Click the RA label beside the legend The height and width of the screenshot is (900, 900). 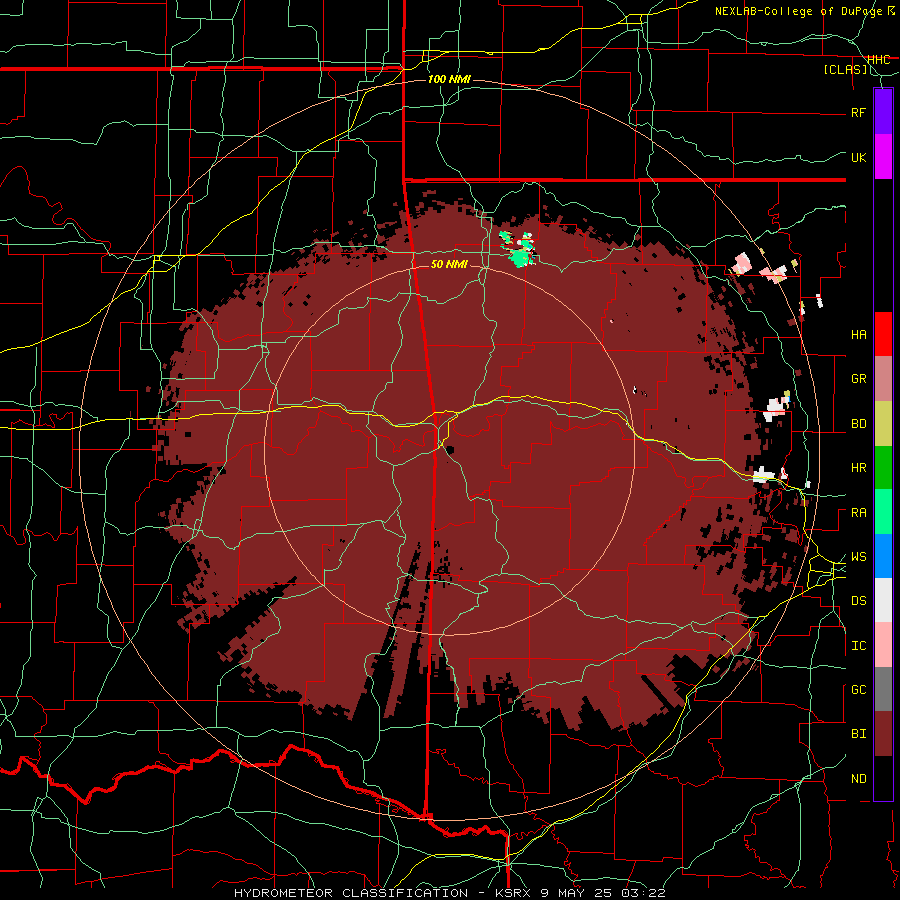859,513
